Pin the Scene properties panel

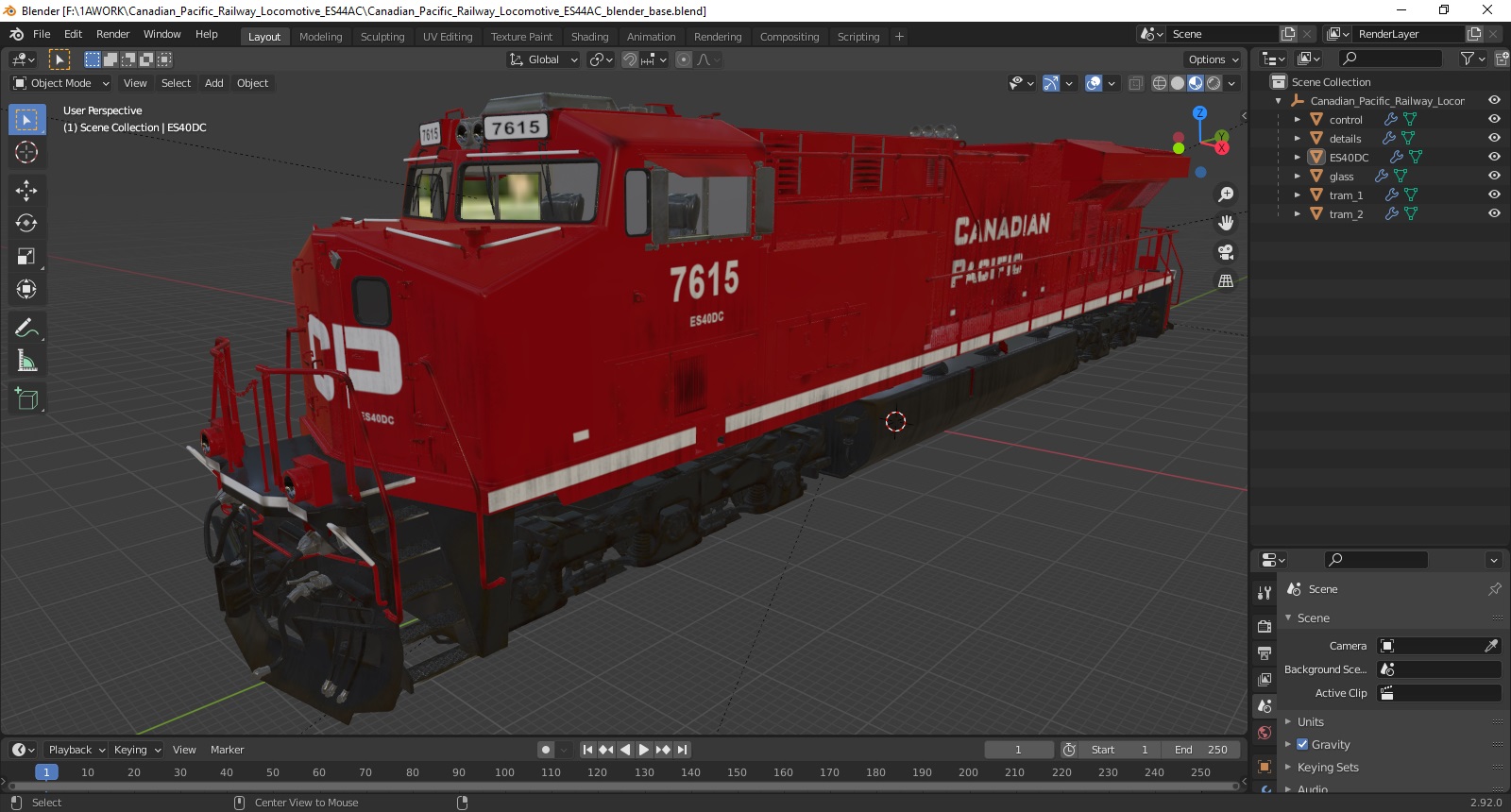coord(1494,588)
